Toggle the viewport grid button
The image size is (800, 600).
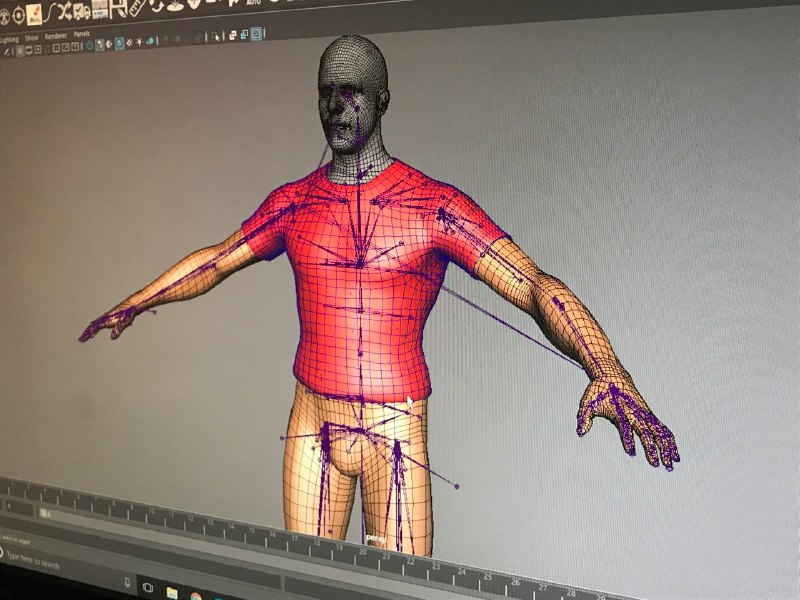[x=20, y=51]
